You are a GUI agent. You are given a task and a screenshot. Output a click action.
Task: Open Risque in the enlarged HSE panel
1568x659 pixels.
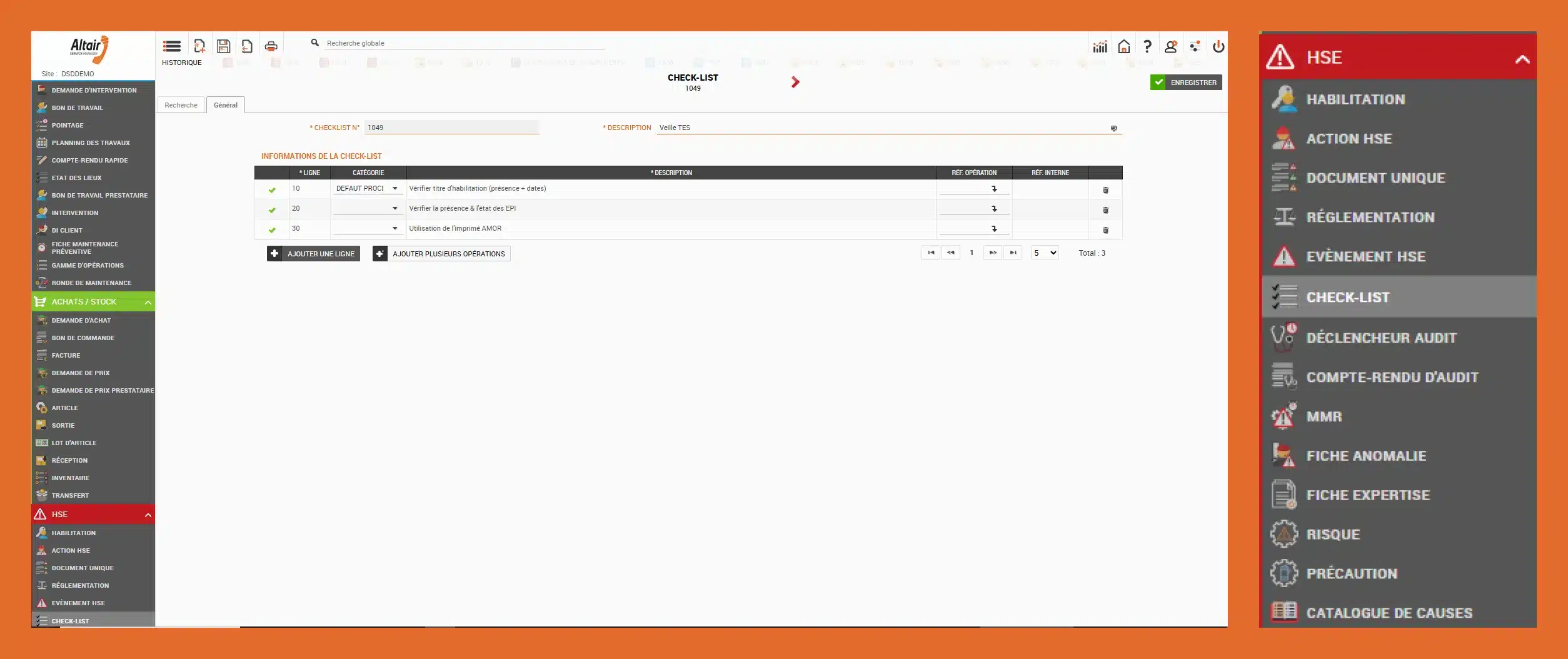1399,535
